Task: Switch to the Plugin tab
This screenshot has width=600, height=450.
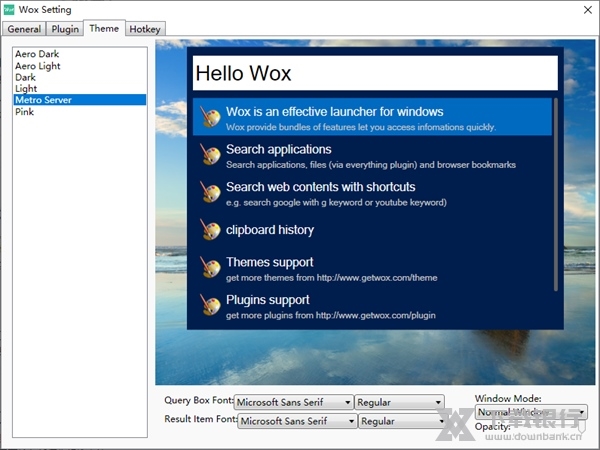Action: 65,29
